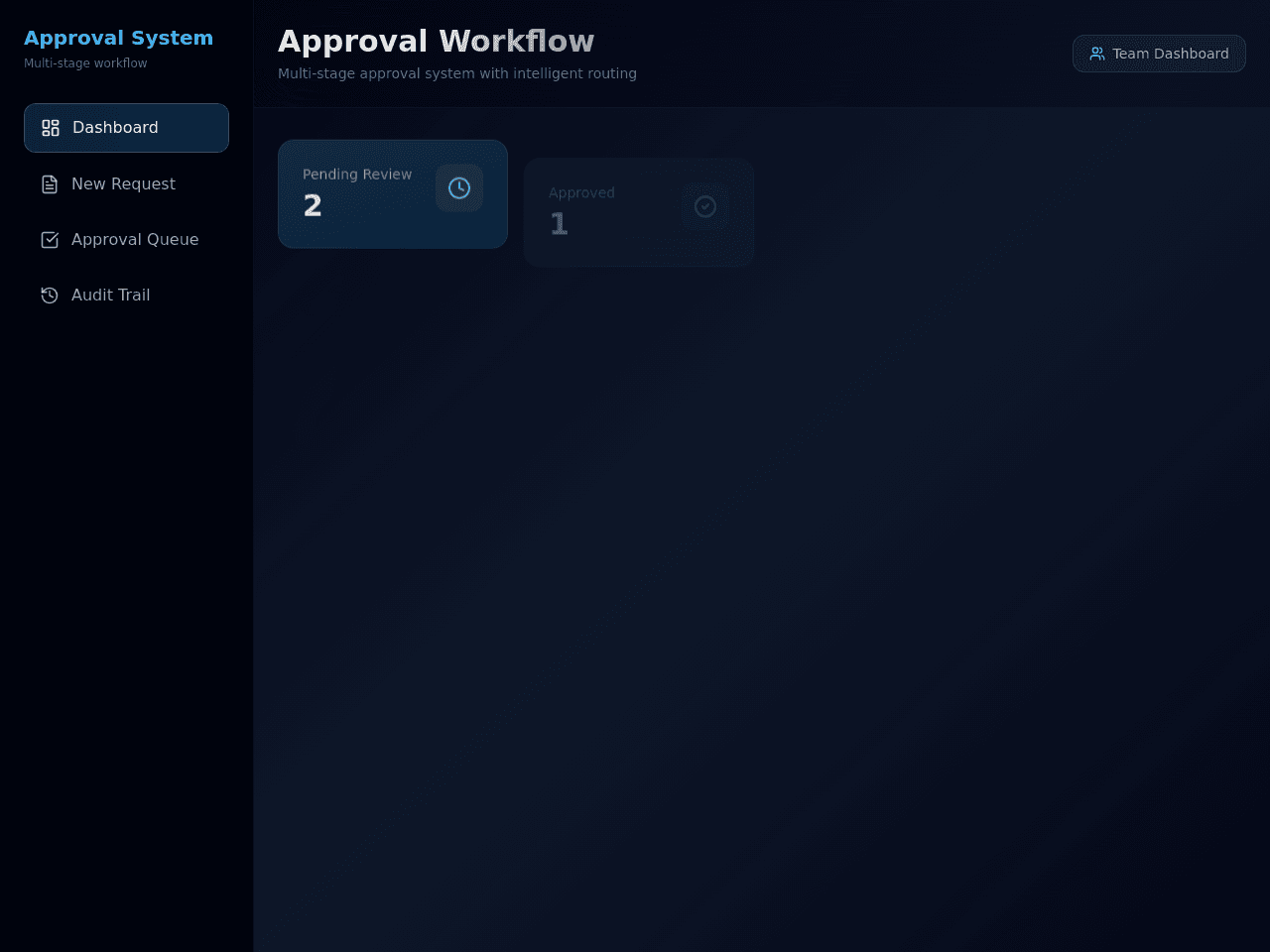The width and height of the screenshot is (1270, 952).
Task: Click the check-circle icon on Approved card
Action: [705, 206]
